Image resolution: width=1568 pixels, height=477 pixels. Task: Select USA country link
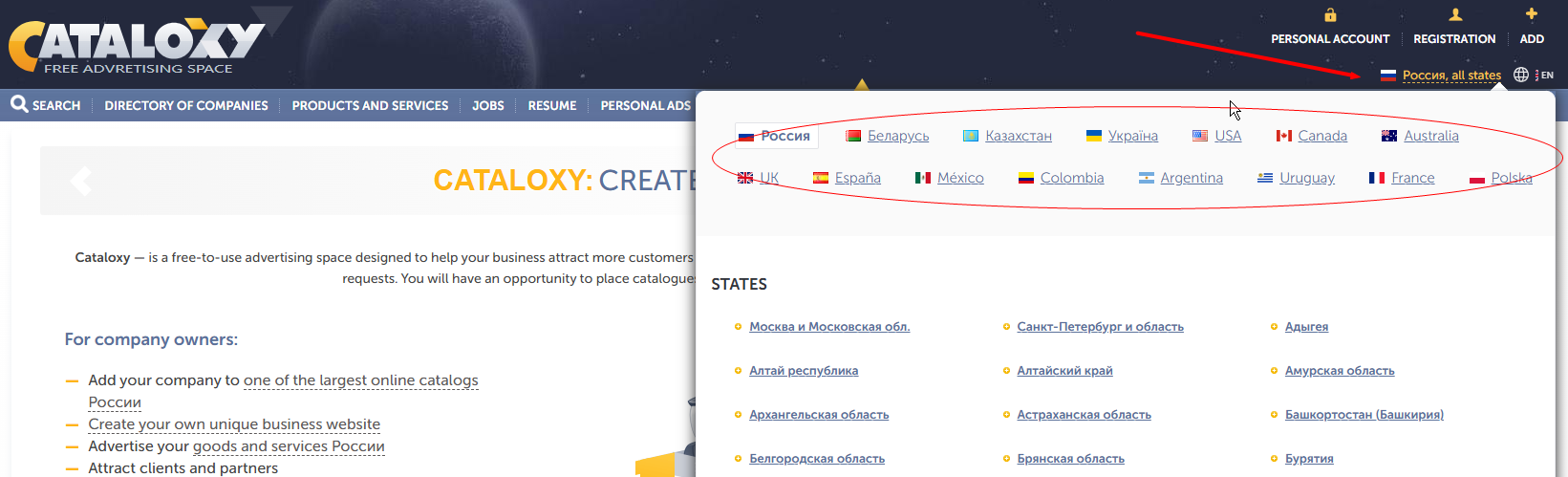coord(1228,136)
